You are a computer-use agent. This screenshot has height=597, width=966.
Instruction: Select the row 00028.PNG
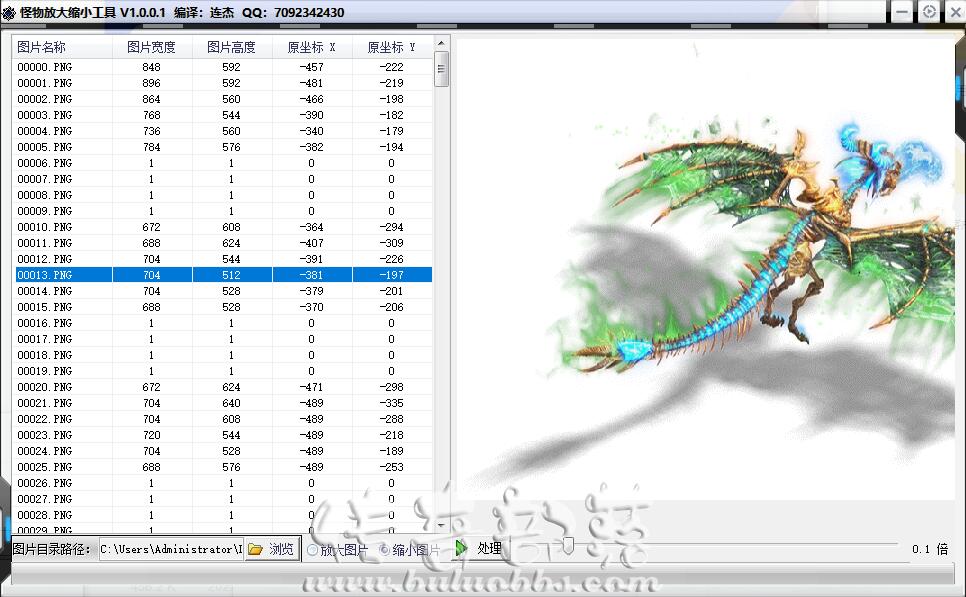[x=222, y=516]
